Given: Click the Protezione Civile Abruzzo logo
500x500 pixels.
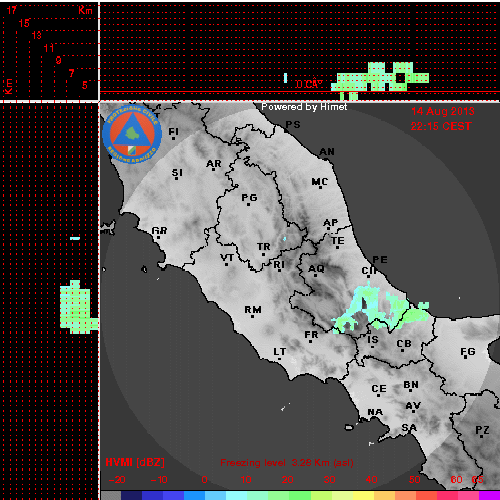Looking at the screenshot, I should 132,134.
